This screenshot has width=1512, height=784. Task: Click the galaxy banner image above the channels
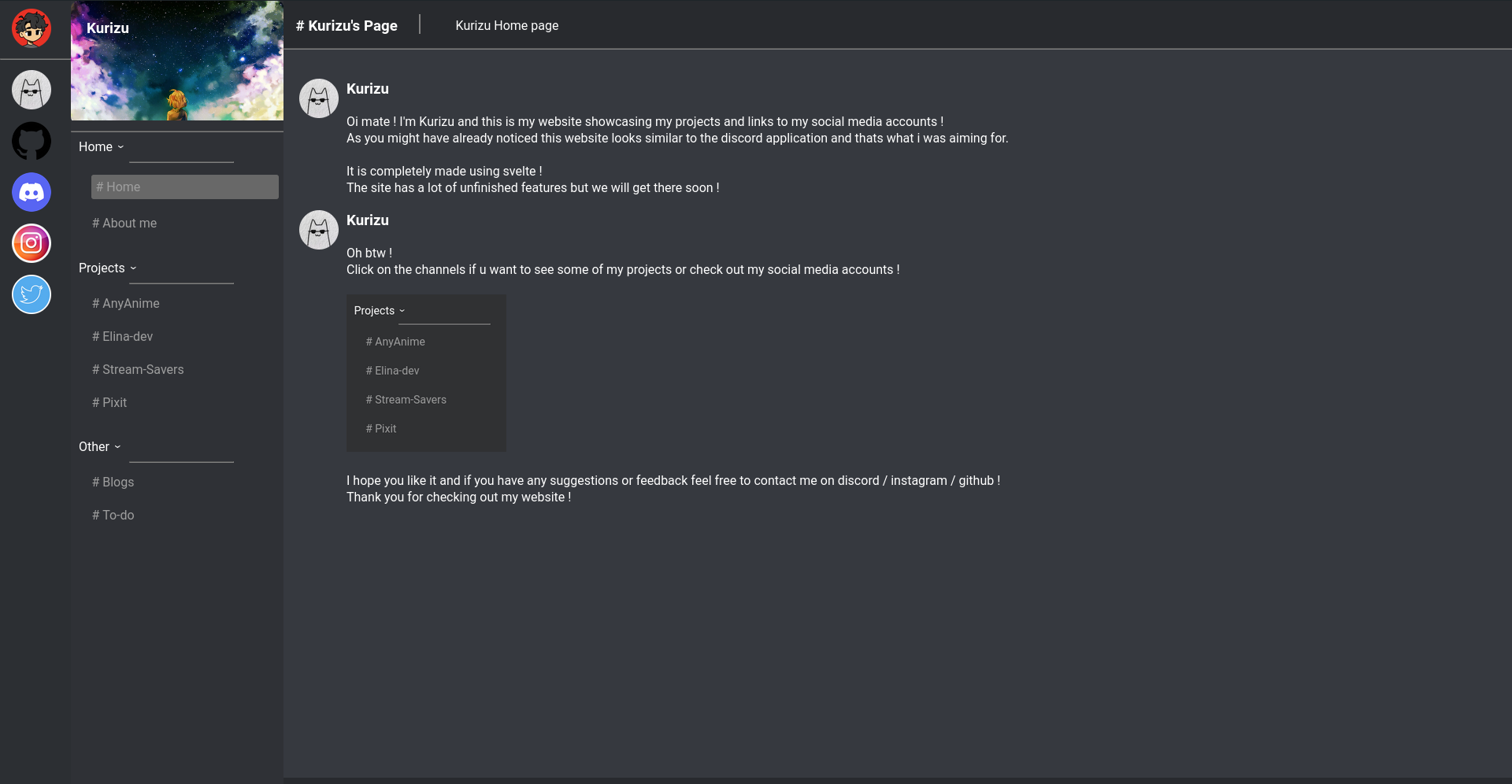point(176,61)
